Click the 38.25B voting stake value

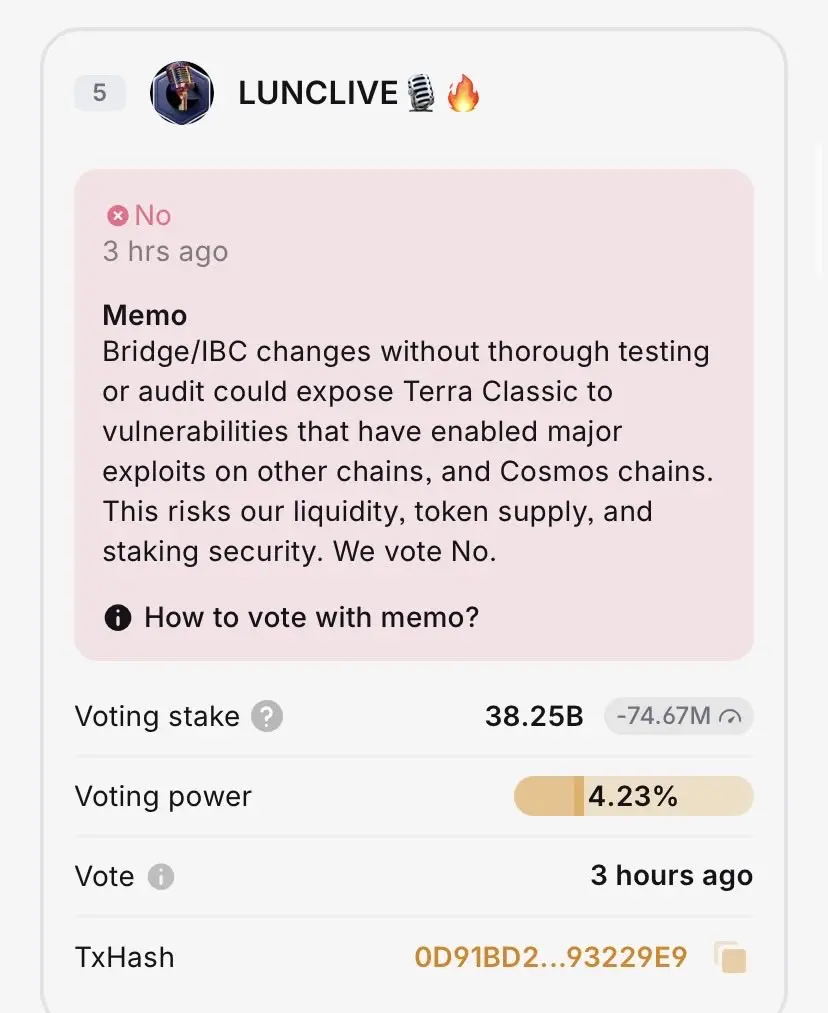point(534,716)
